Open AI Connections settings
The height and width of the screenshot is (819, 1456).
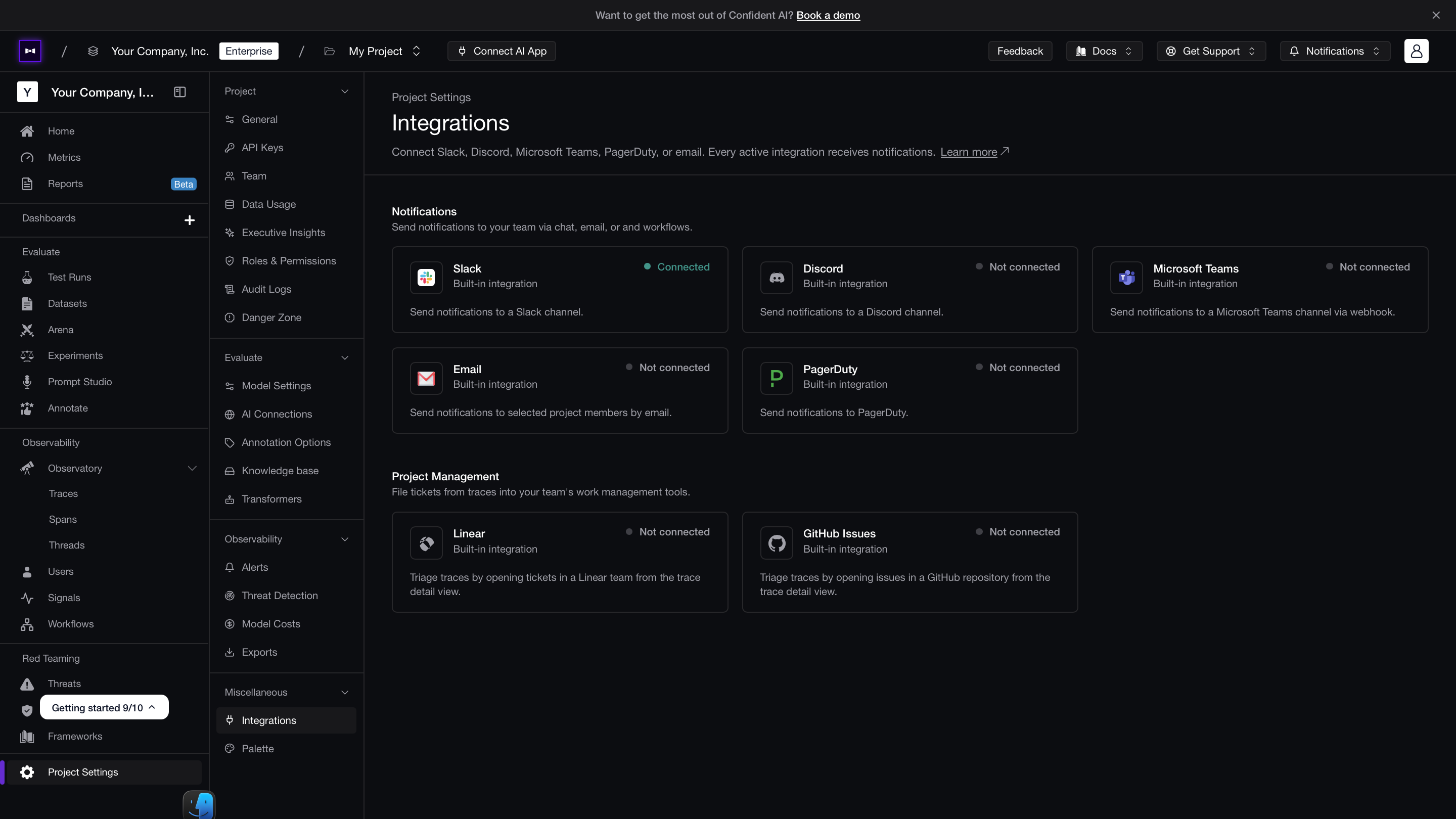click(x=286, y=415)
